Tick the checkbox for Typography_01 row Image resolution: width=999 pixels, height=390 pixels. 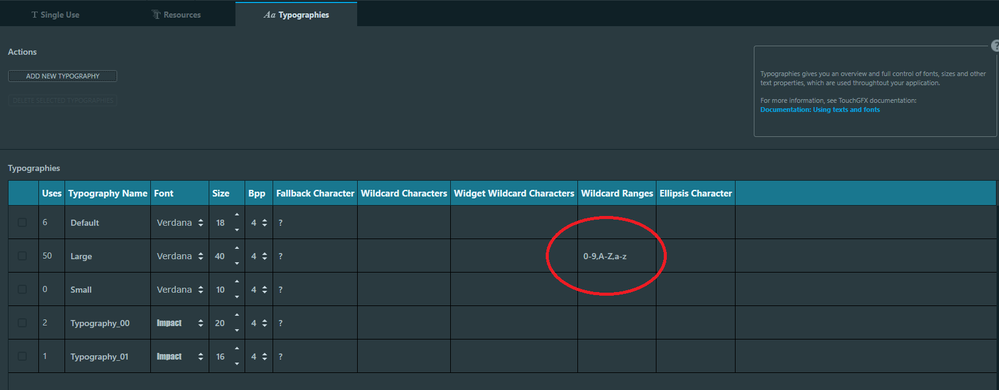[x=22, y=357]
